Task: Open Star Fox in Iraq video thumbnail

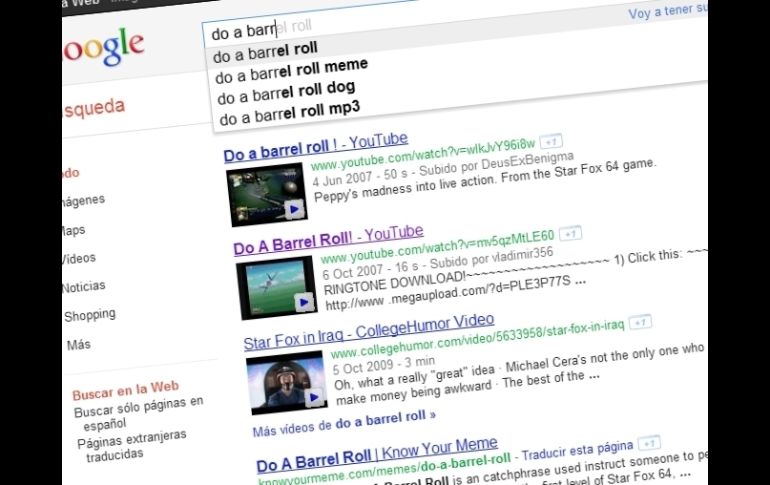Action: tap(286, 383)
